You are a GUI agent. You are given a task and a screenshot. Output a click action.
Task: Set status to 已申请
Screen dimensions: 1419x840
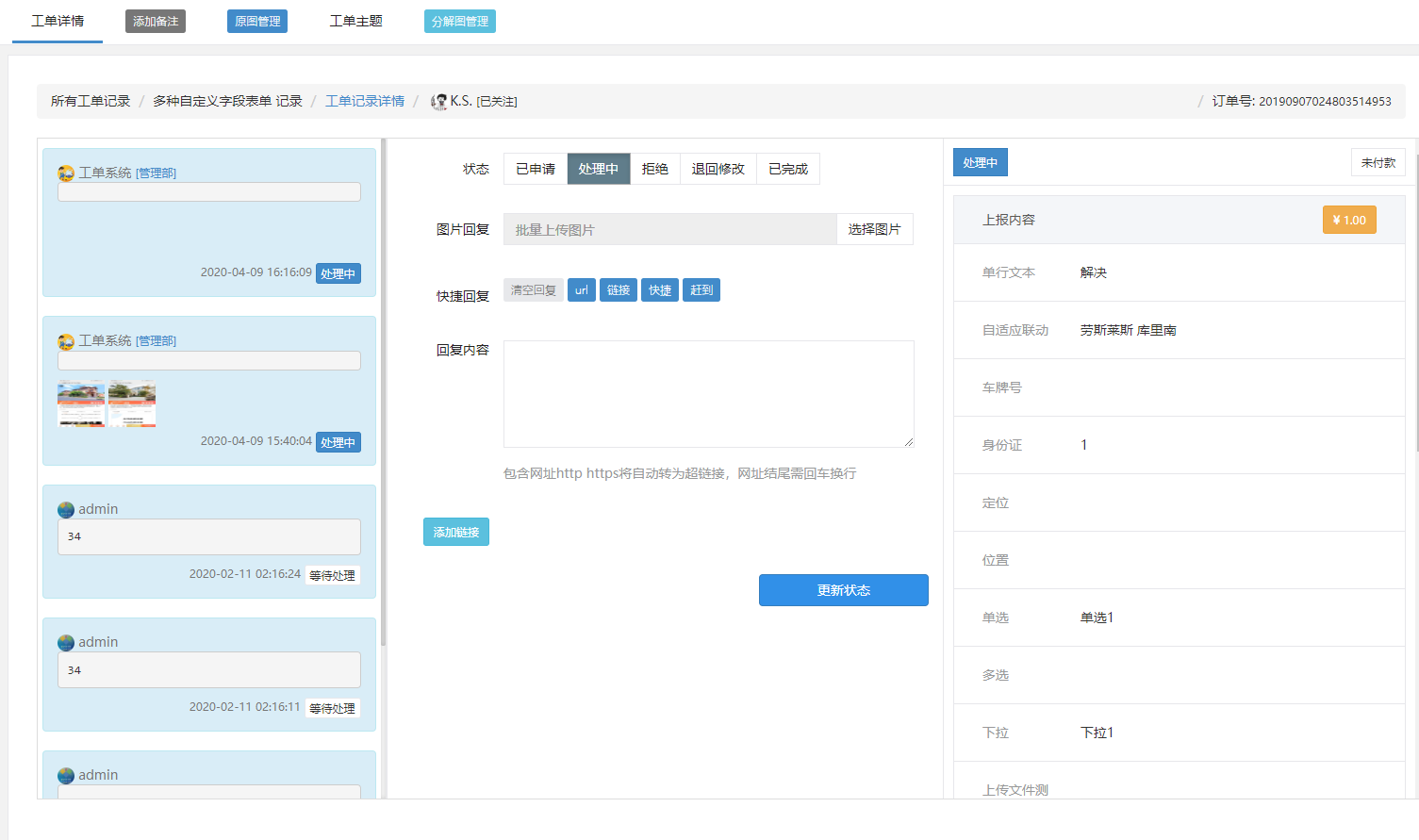[535, 169]
